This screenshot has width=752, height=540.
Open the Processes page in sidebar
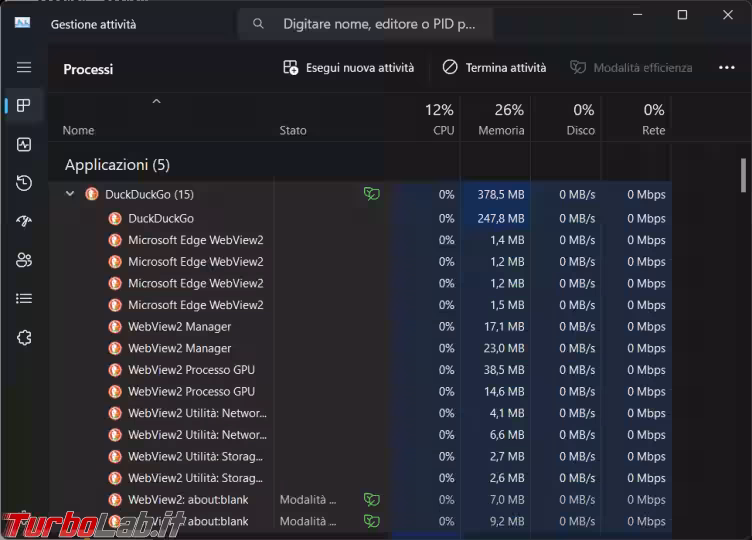(24, 106)
